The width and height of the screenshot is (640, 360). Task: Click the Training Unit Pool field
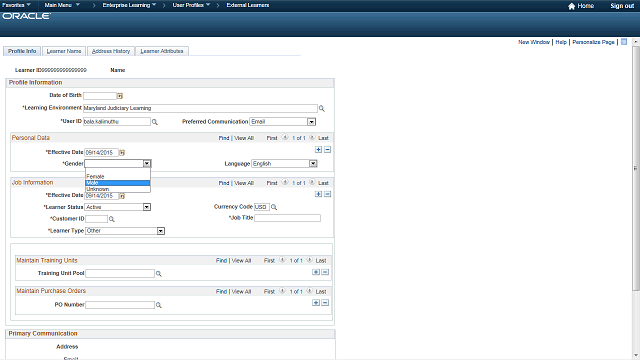point(120,273)
